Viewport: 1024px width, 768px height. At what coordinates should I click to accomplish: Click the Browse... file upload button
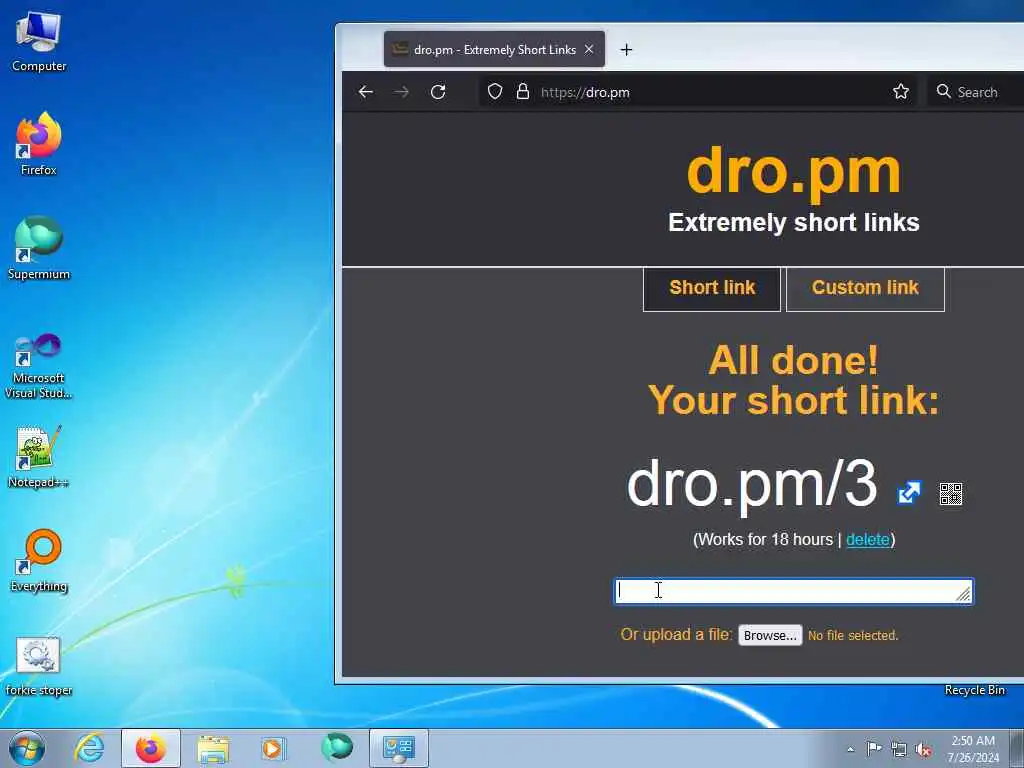point(770,635)
